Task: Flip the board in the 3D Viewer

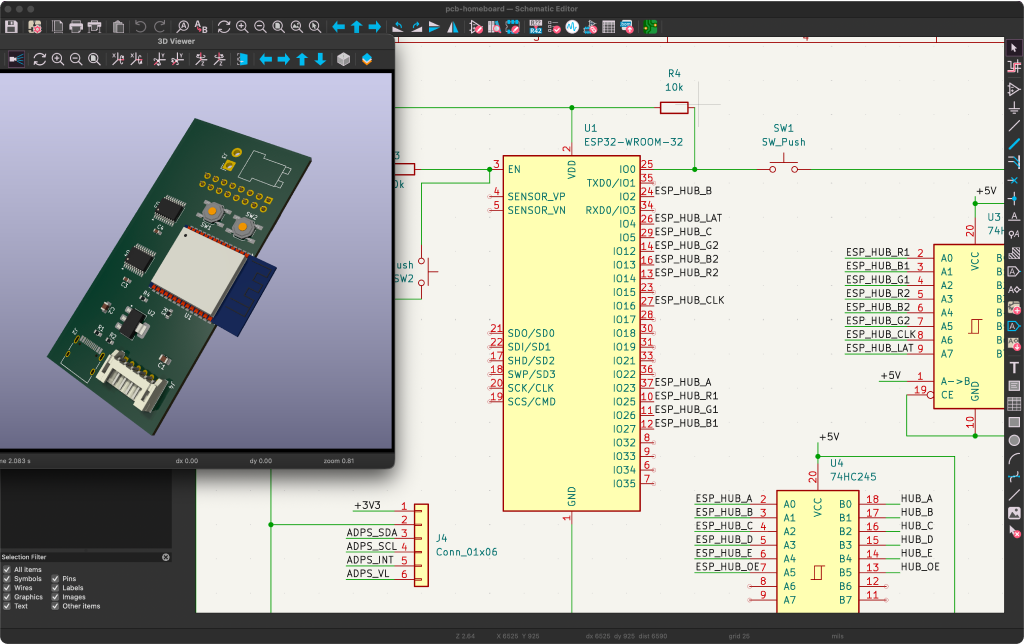Action: [x=242, y=59]
